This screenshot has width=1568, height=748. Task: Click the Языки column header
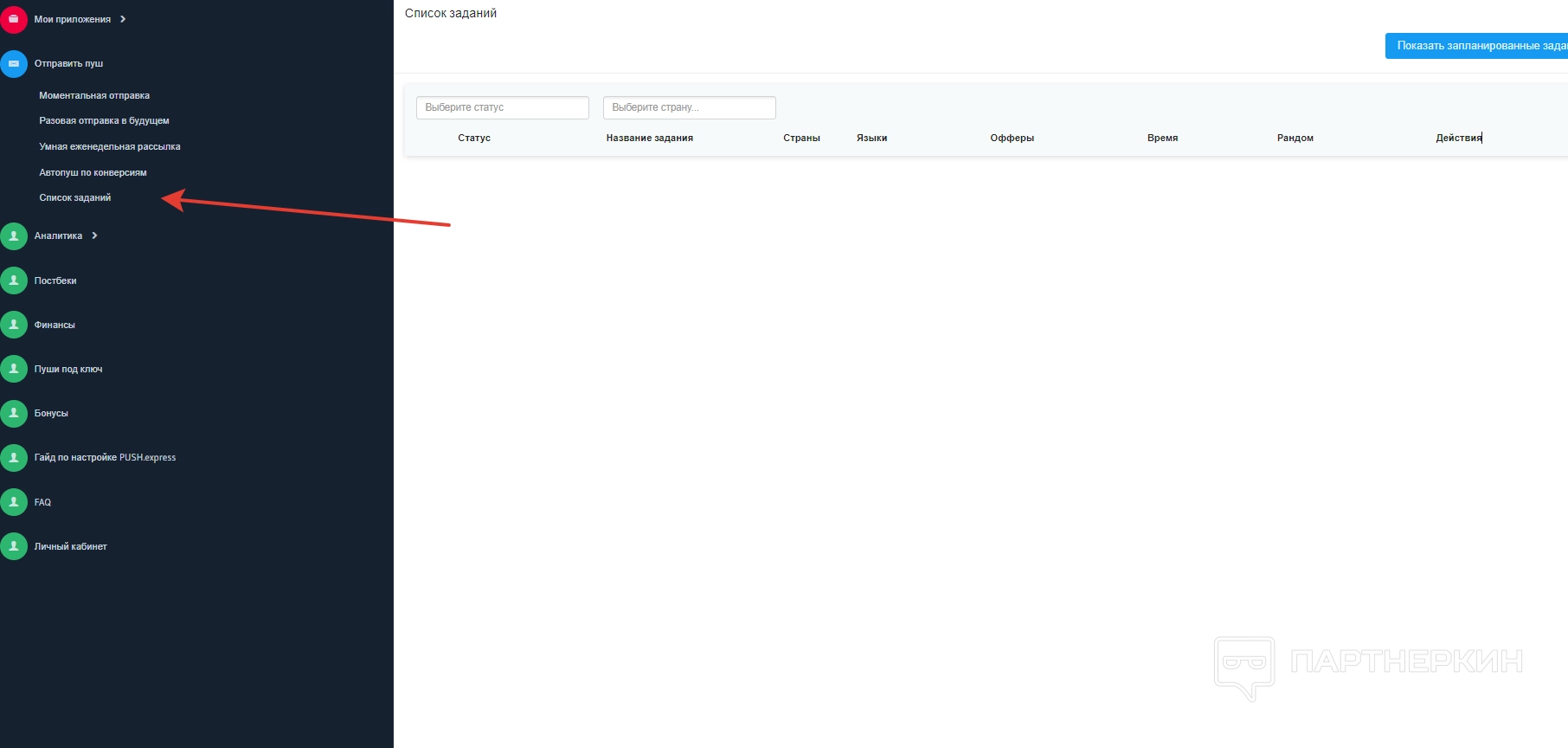click(871, 138)
